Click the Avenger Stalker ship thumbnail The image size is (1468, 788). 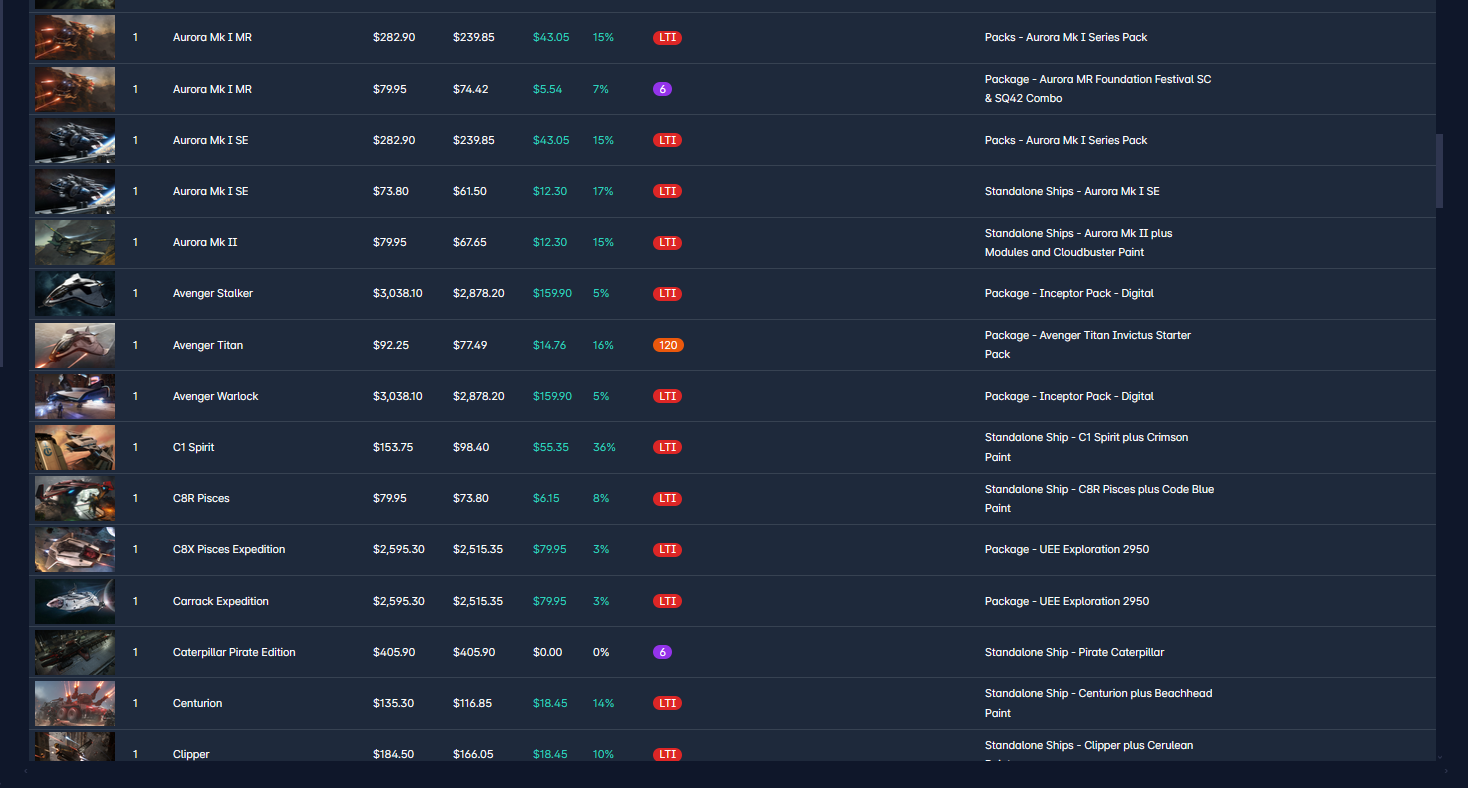pos(75,294)
